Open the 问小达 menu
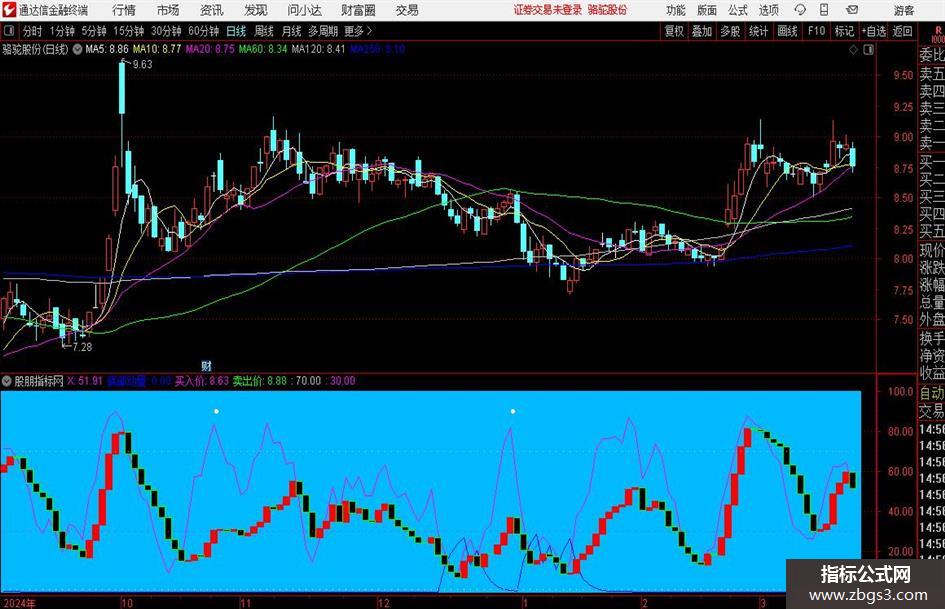Screen dimensions: 945x609 coord(304,10)
